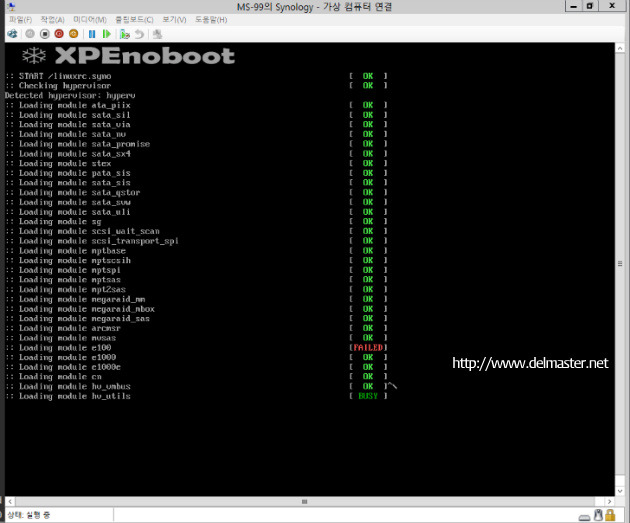This screenshot has height=523, width=630.
Task: Click the horizontal scrollbar right arrow
Action: tap(610, 501)
